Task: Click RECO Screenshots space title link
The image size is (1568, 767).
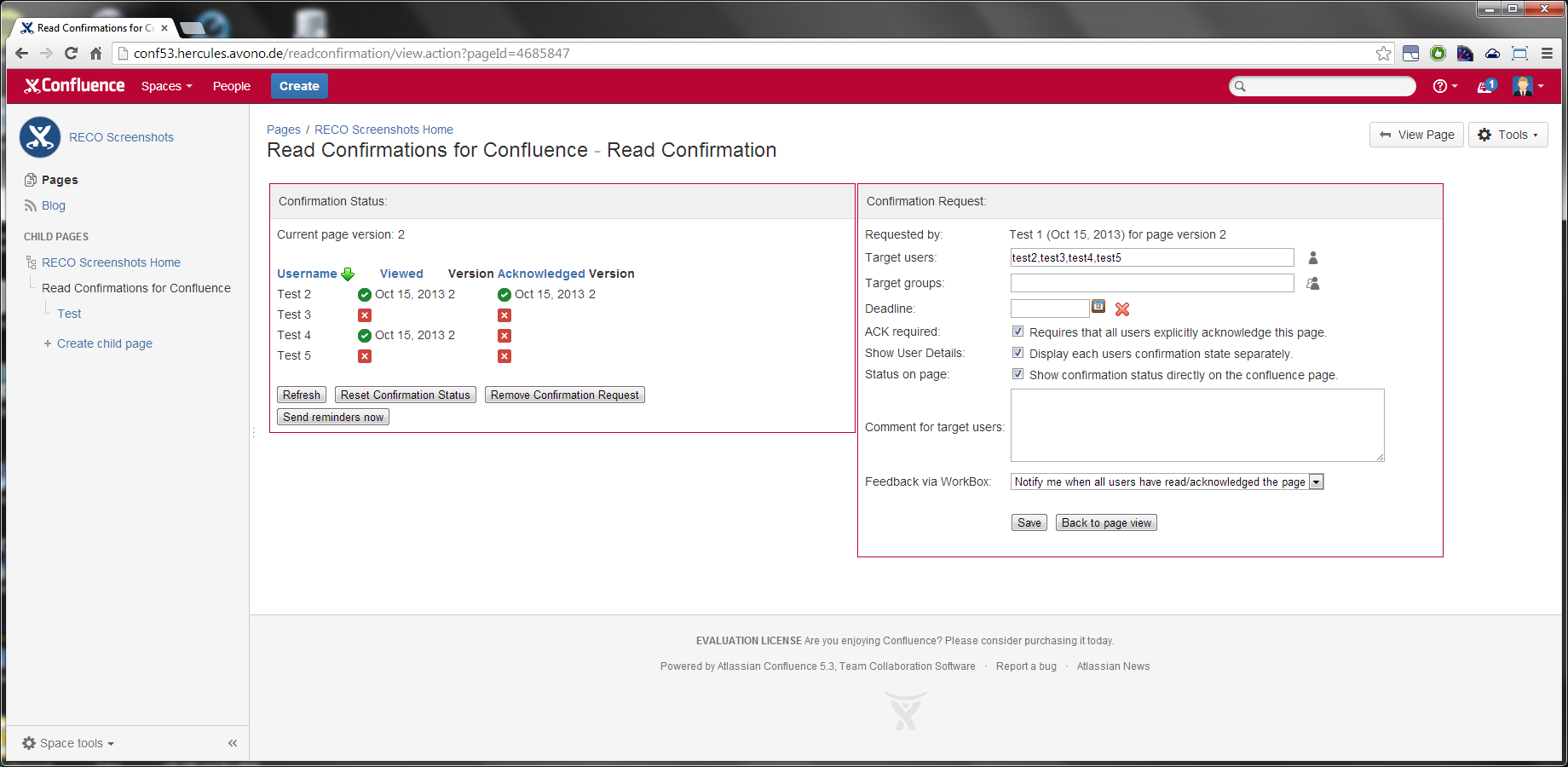Action: [121, 137]
